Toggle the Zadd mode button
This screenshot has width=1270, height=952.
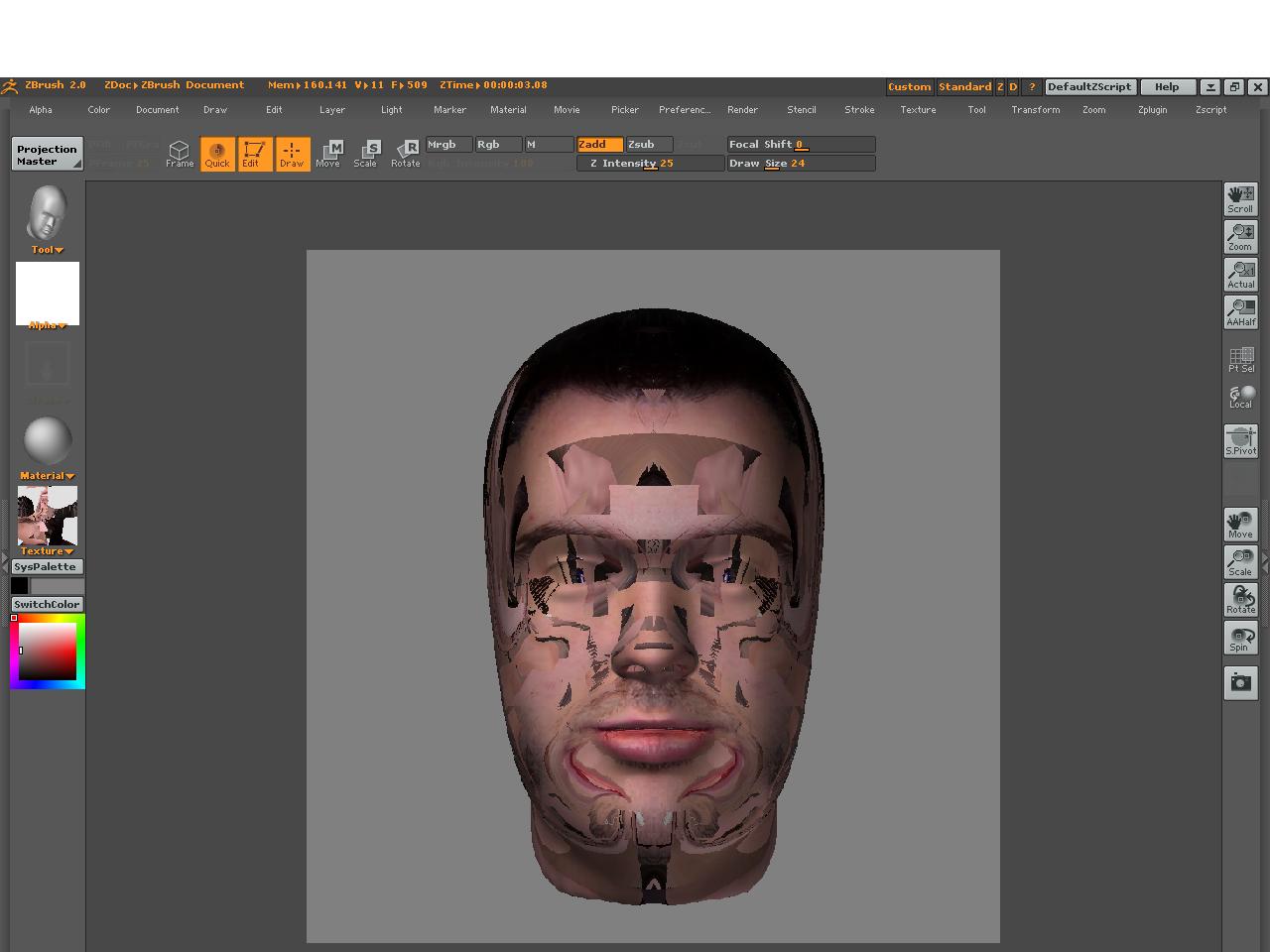click(599, 145)
